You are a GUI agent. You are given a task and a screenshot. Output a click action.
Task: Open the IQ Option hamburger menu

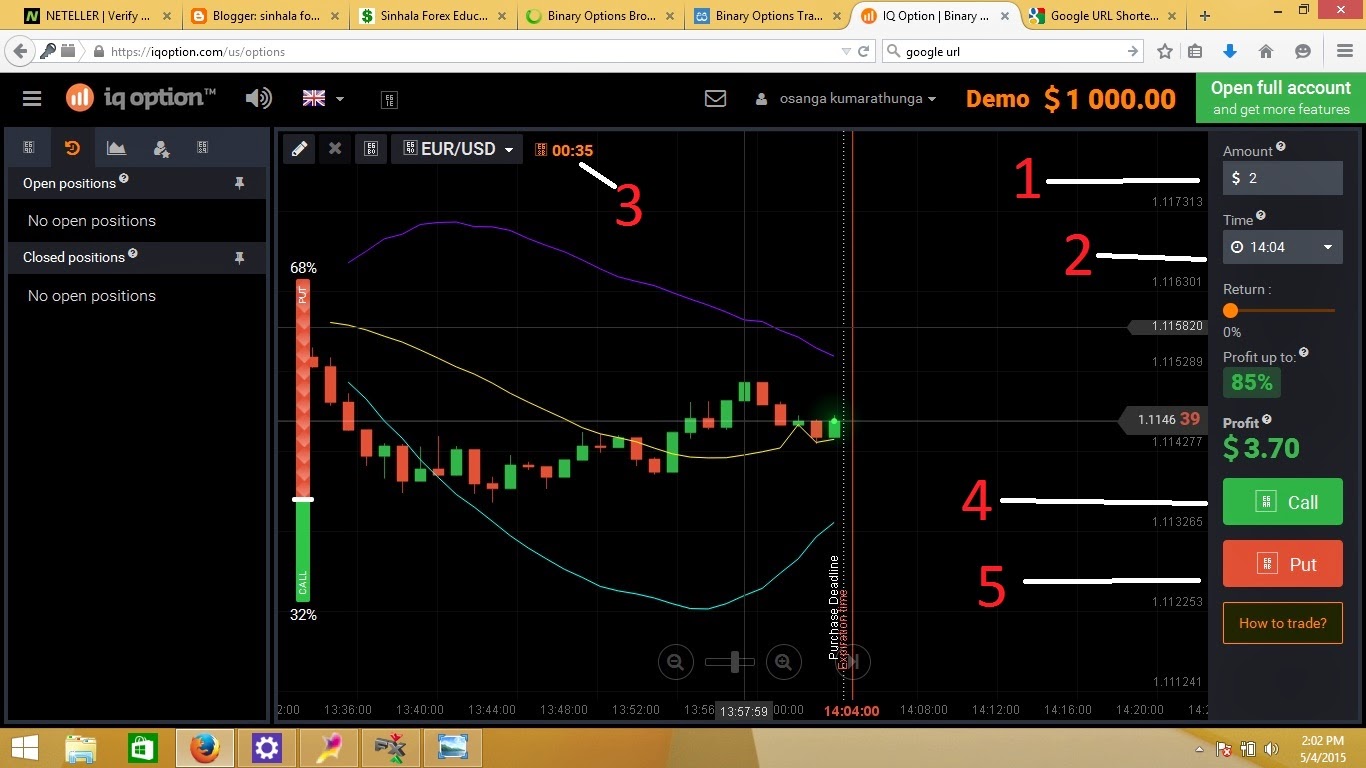click(x=32, y=98)
